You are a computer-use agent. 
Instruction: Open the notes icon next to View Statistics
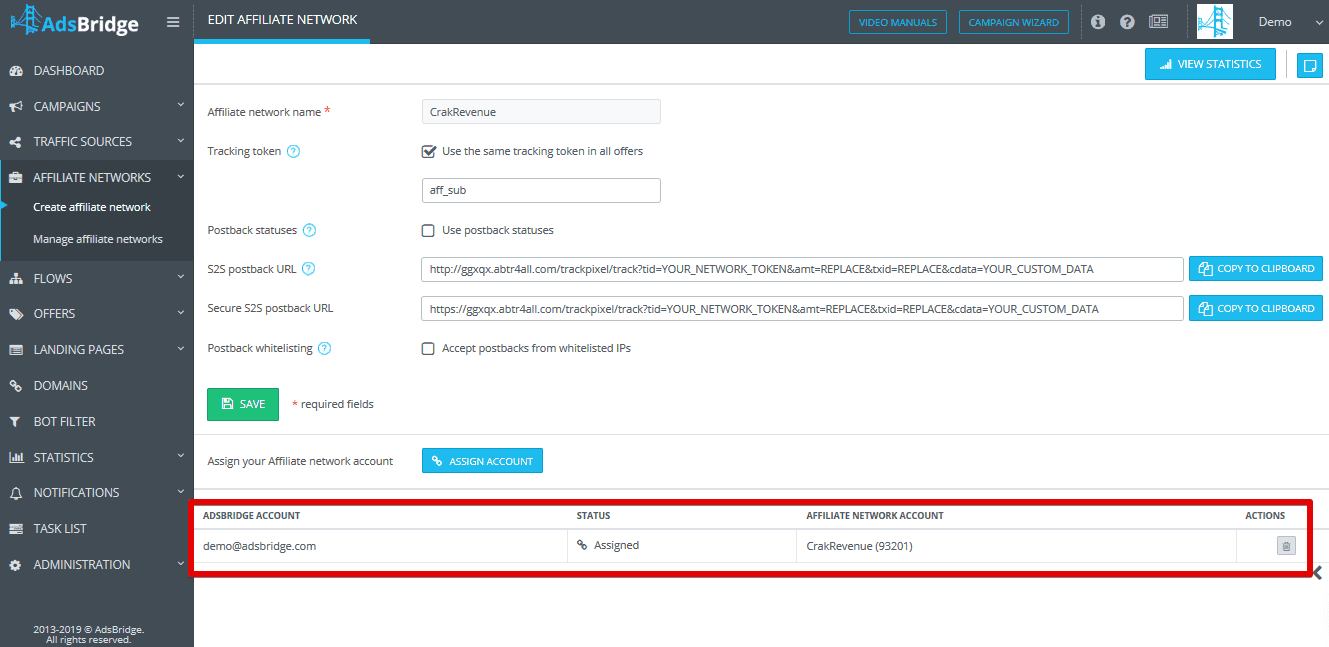pyautogui.click(x=1309, y=65)
